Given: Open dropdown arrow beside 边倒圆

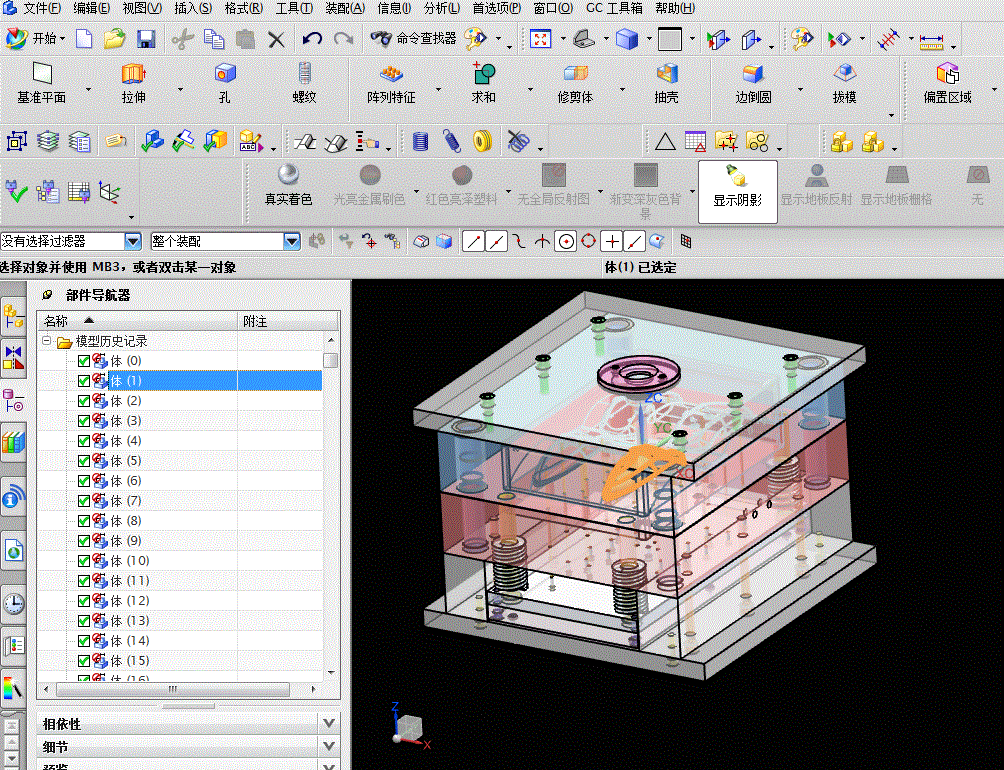Looking at the screenshot, I should 800,89.
